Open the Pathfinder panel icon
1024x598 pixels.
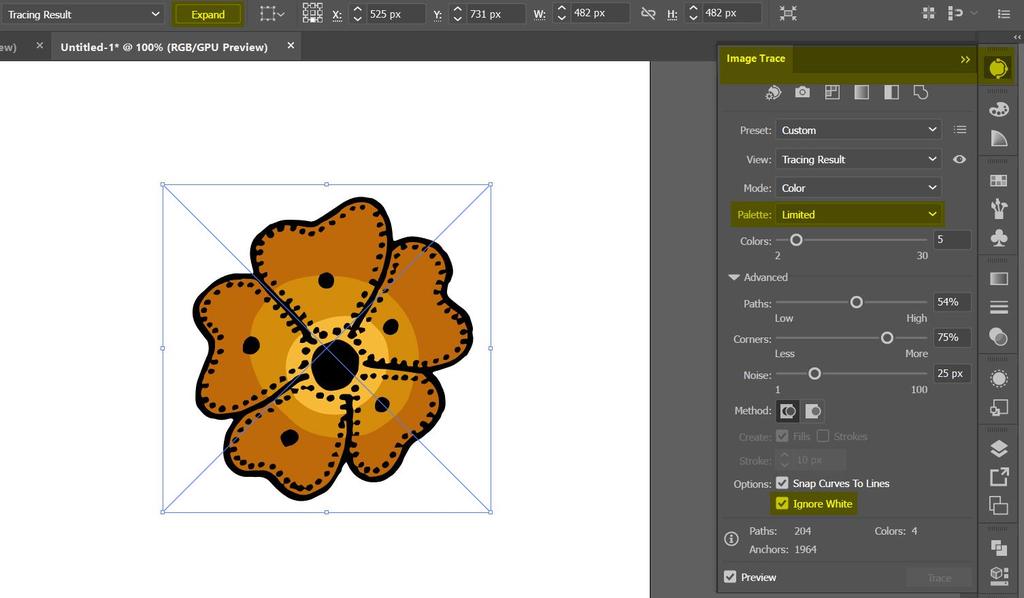tap(999, 547)
